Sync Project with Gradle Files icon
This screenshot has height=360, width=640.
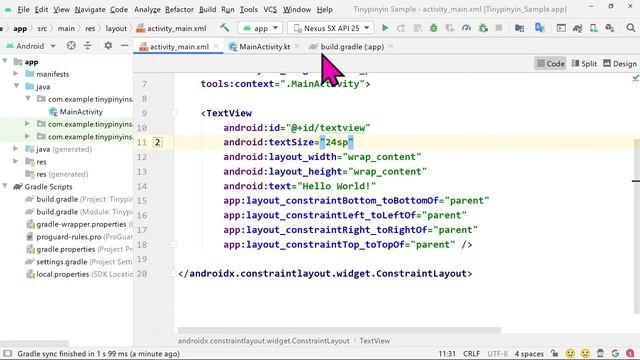pos(577,28)
